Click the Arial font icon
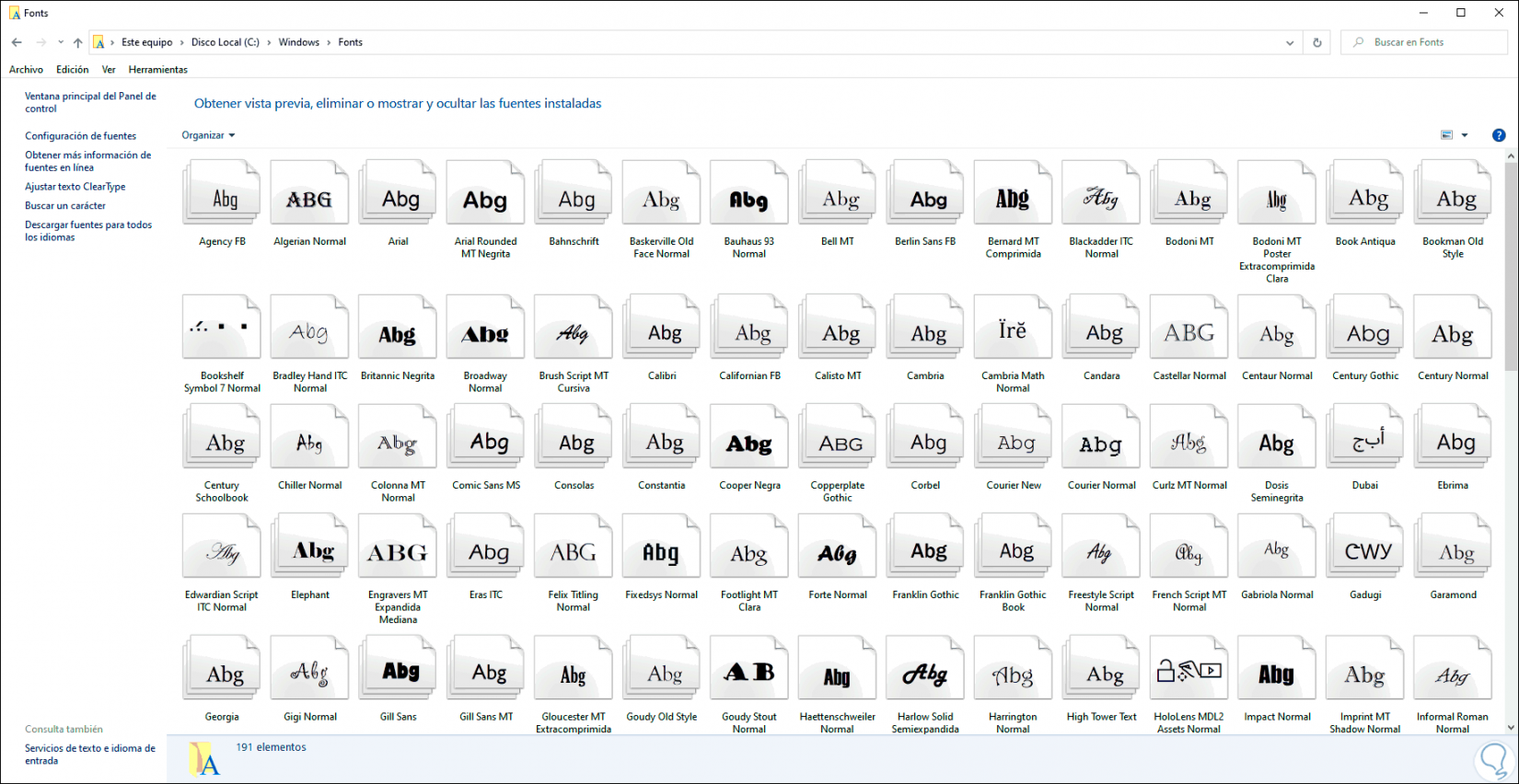 pyautogui.click(x=398, y=192)
